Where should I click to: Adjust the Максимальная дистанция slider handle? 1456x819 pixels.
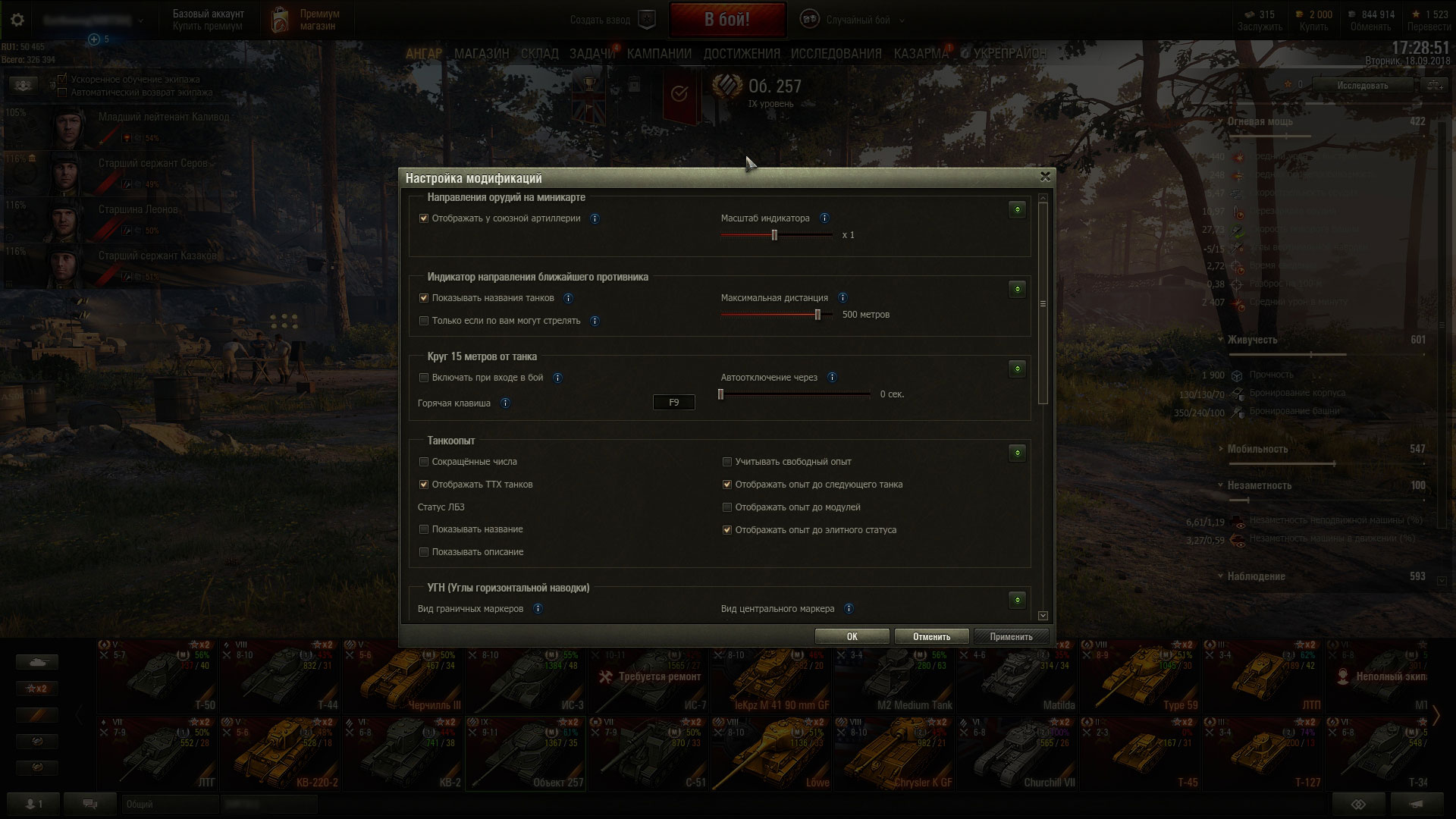click(x=817, y=315)
